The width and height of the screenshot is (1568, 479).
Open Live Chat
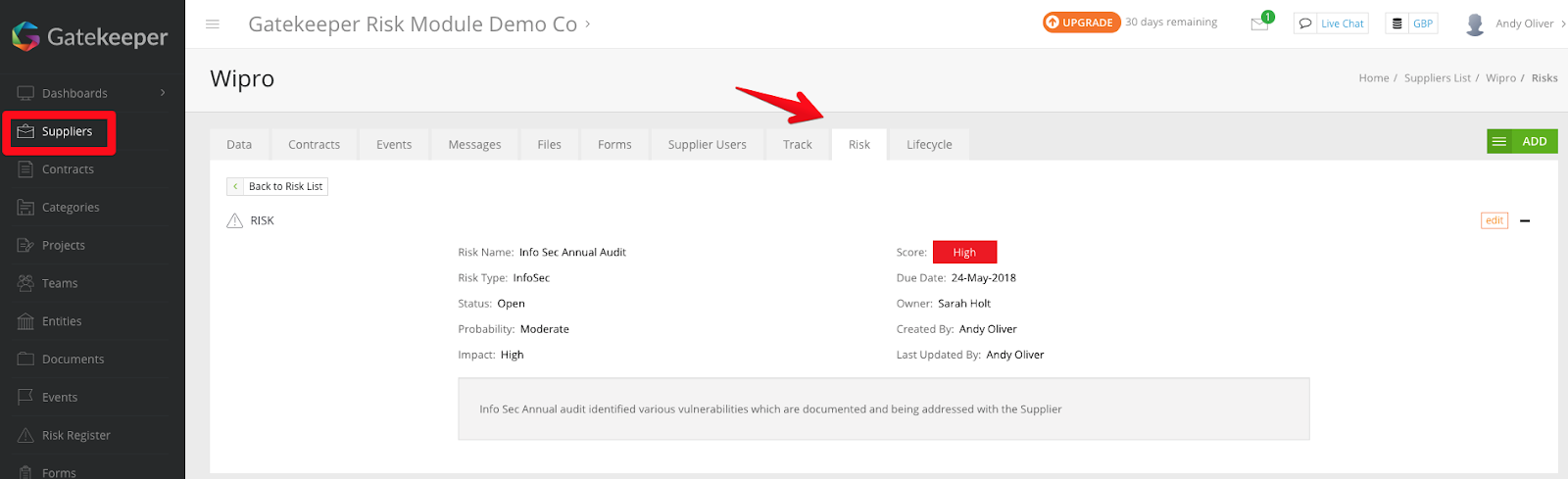coord(1331,24)
